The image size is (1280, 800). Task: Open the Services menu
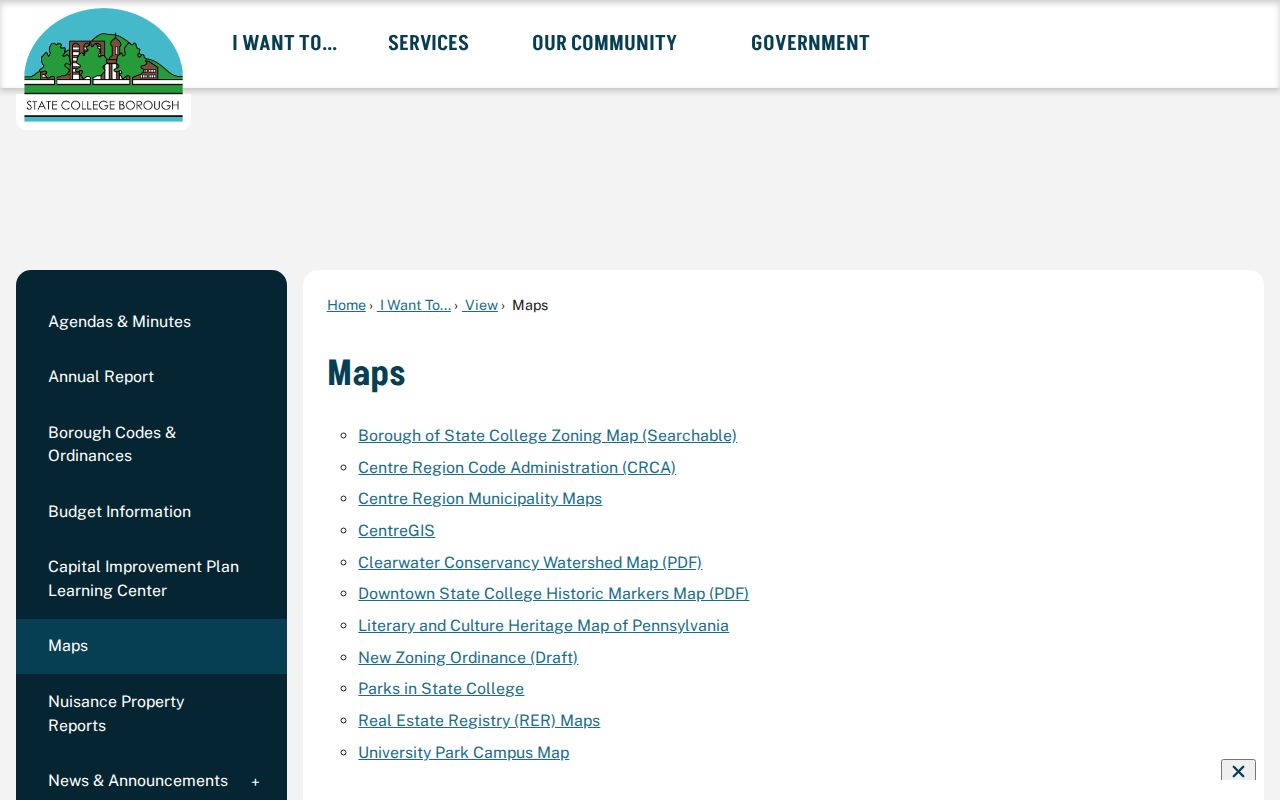pos(428,43)
